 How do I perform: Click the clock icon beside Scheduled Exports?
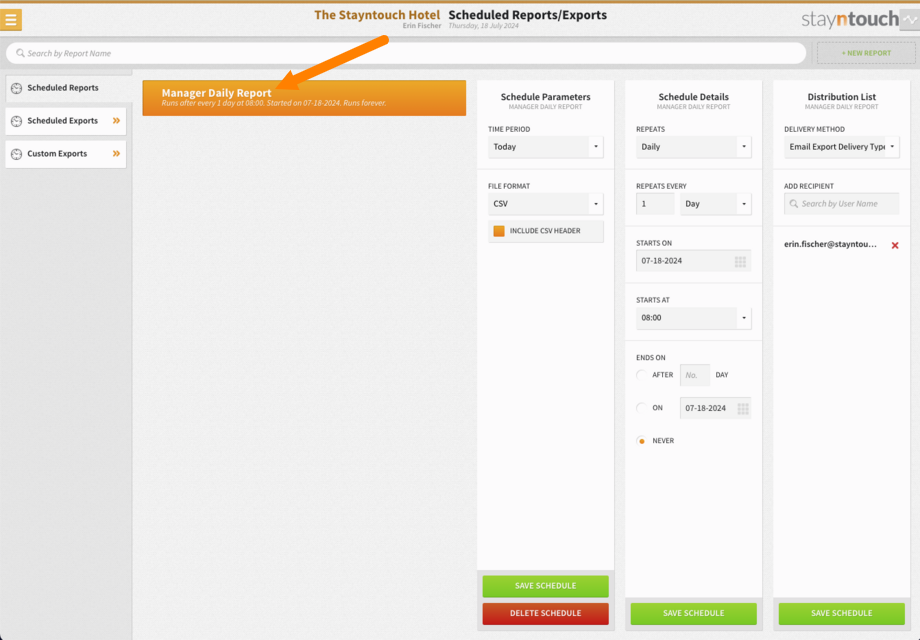[16, 121]
